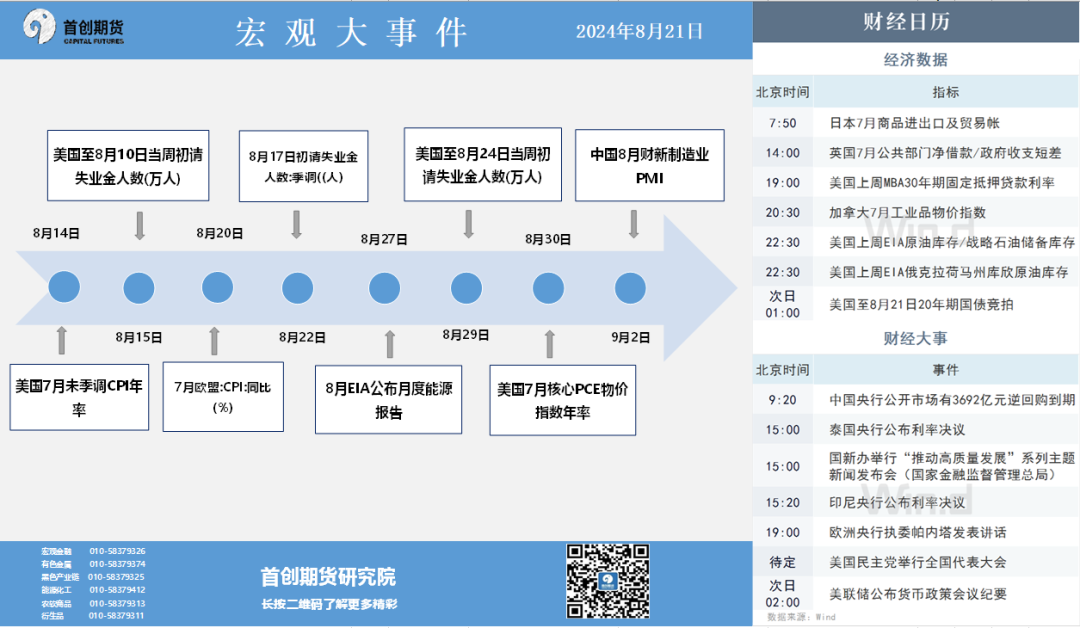Click the 次日 01:00 time cell
The height and width of the screenshot is (628, 1080).
(x=782, y=304)
